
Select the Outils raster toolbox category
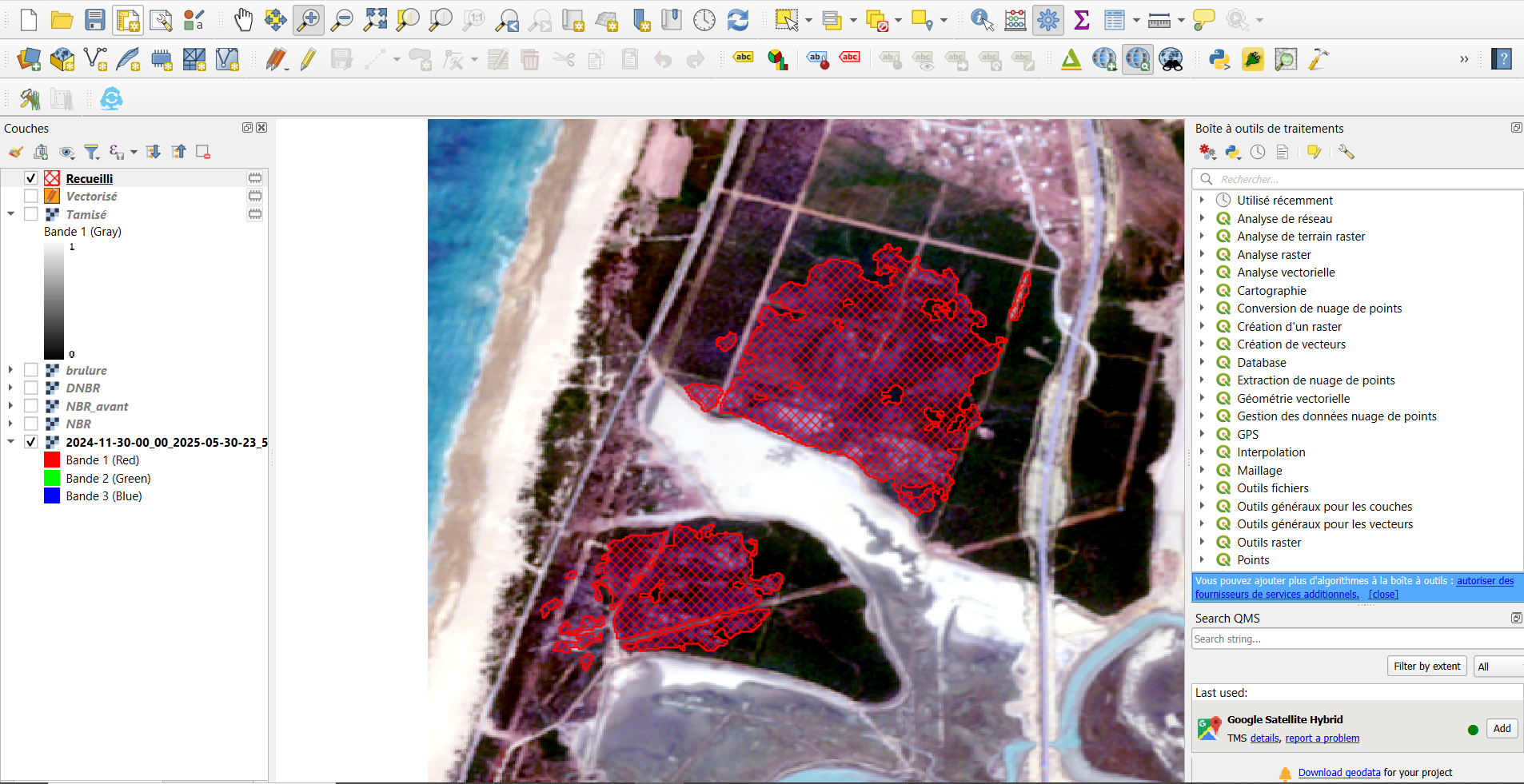1269,542
